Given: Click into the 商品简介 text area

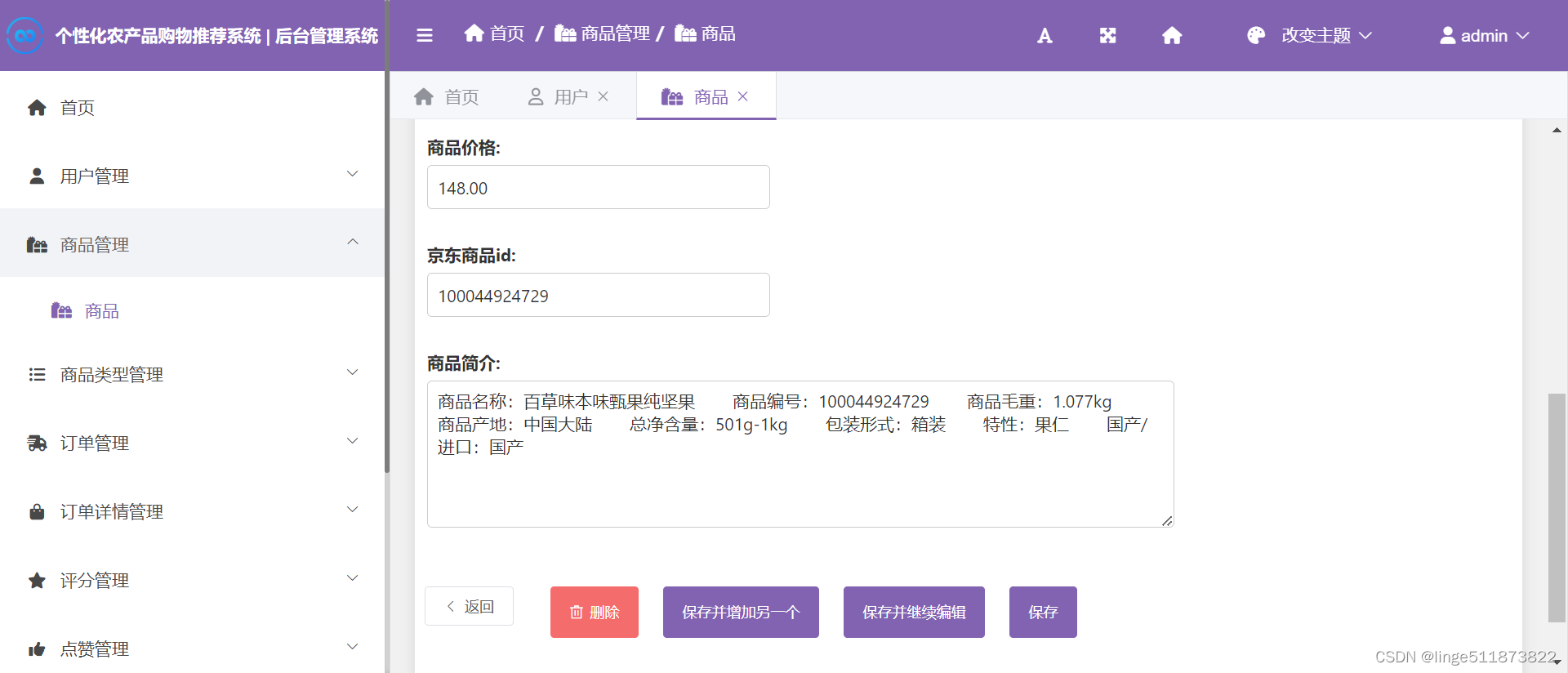Looking at the screenshot, I should click(x=800, y=454).
